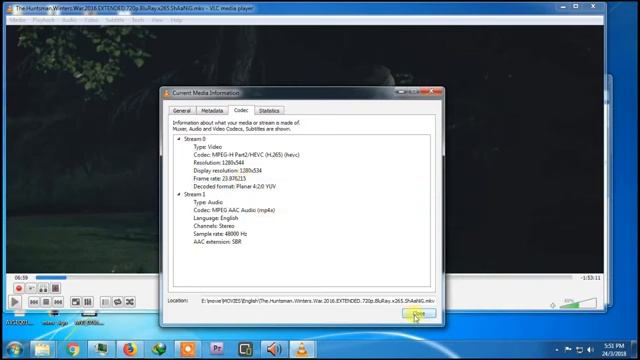This screenshot has width=640, height=360.
Task: Click the Action Center flag tray icon
Action: tap(568, 350)
